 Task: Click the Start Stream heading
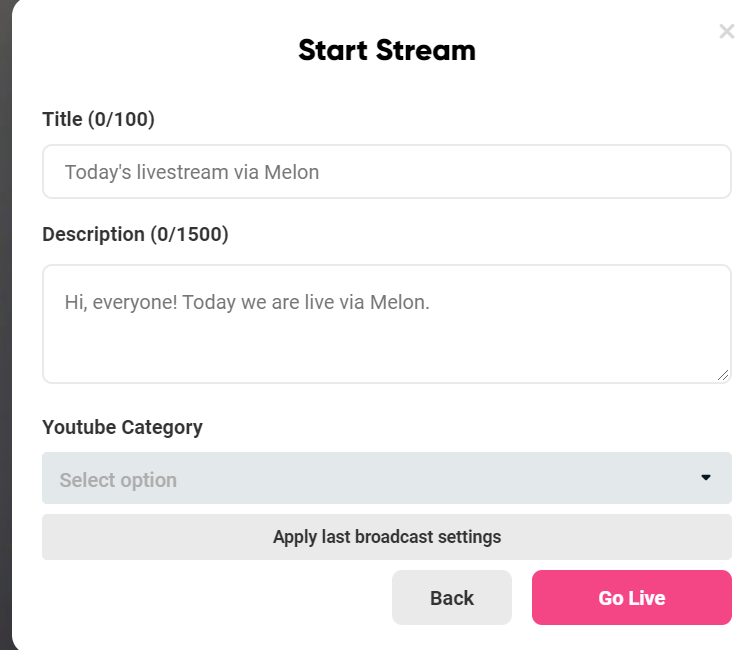386,50
